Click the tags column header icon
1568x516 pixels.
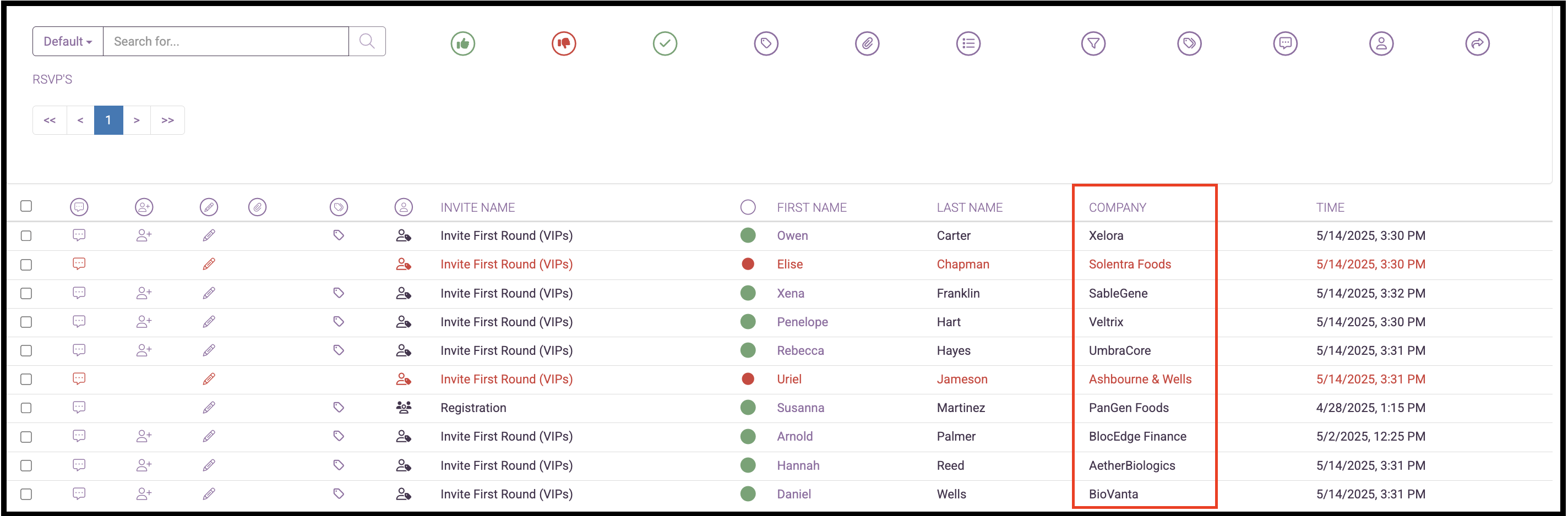339,207
